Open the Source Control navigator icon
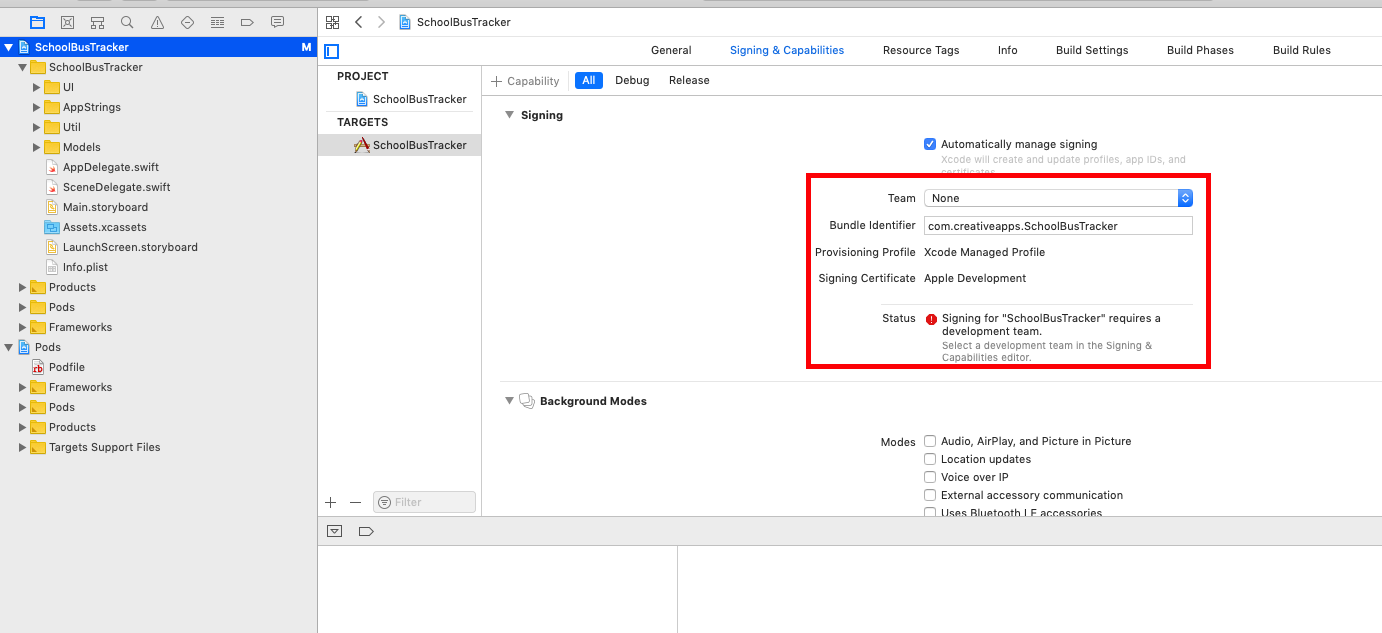The height and width of the screenshot is (633, 1382). pos(67,22)
